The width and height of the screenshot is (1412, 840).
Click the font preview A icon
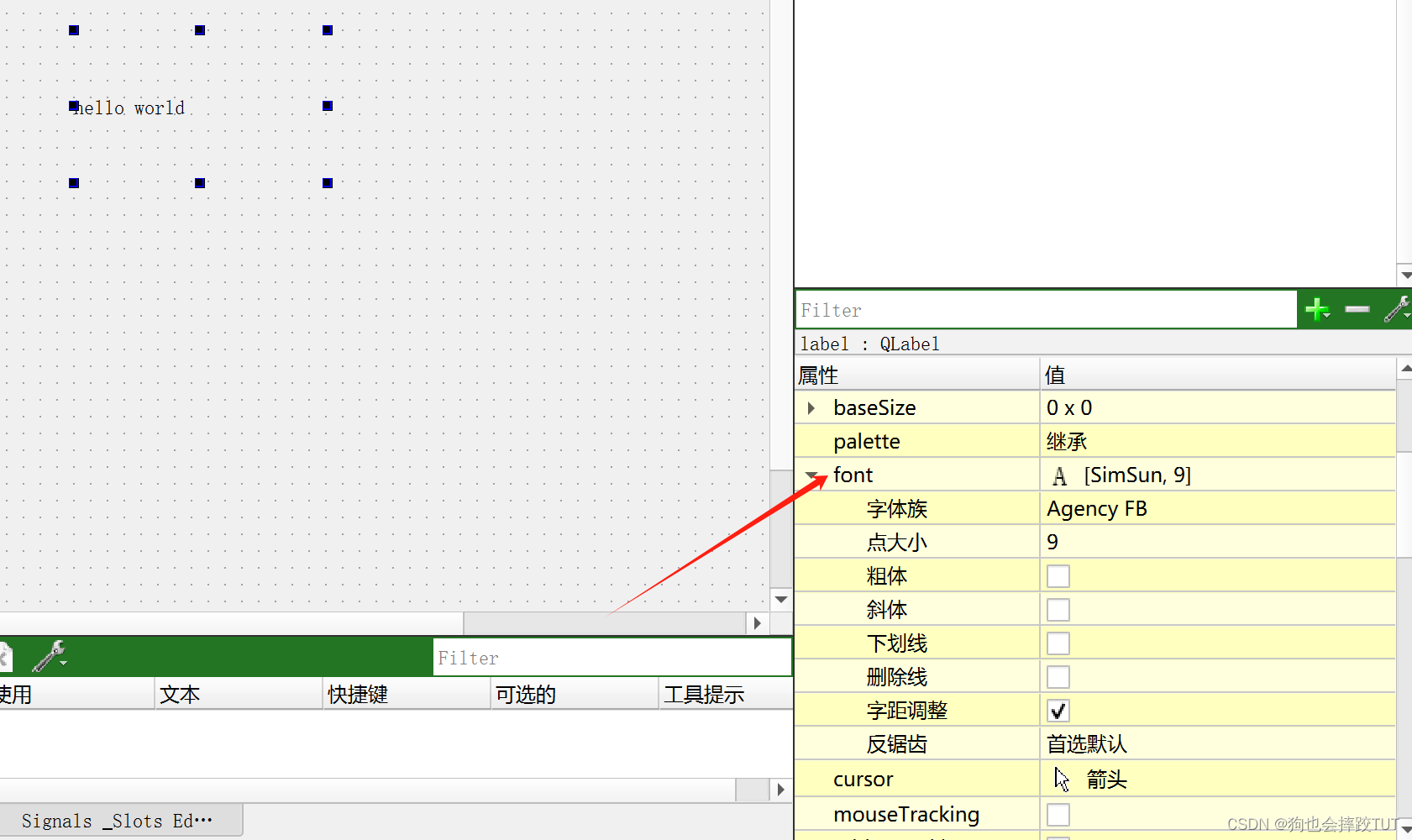click(x=1060, y=476)
